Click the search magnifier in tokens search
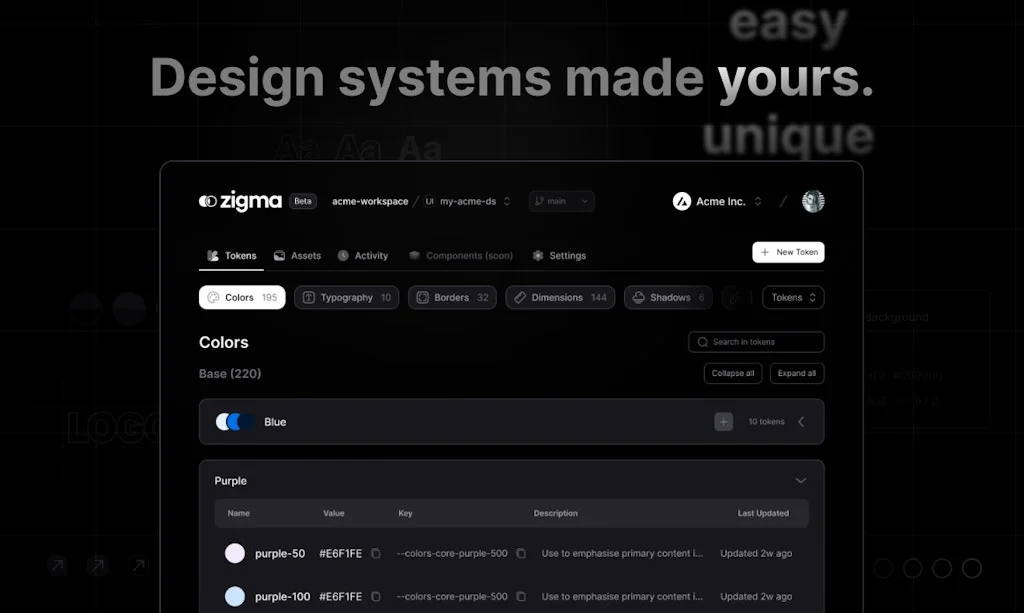1024x613 pixels. click(703, 342)
